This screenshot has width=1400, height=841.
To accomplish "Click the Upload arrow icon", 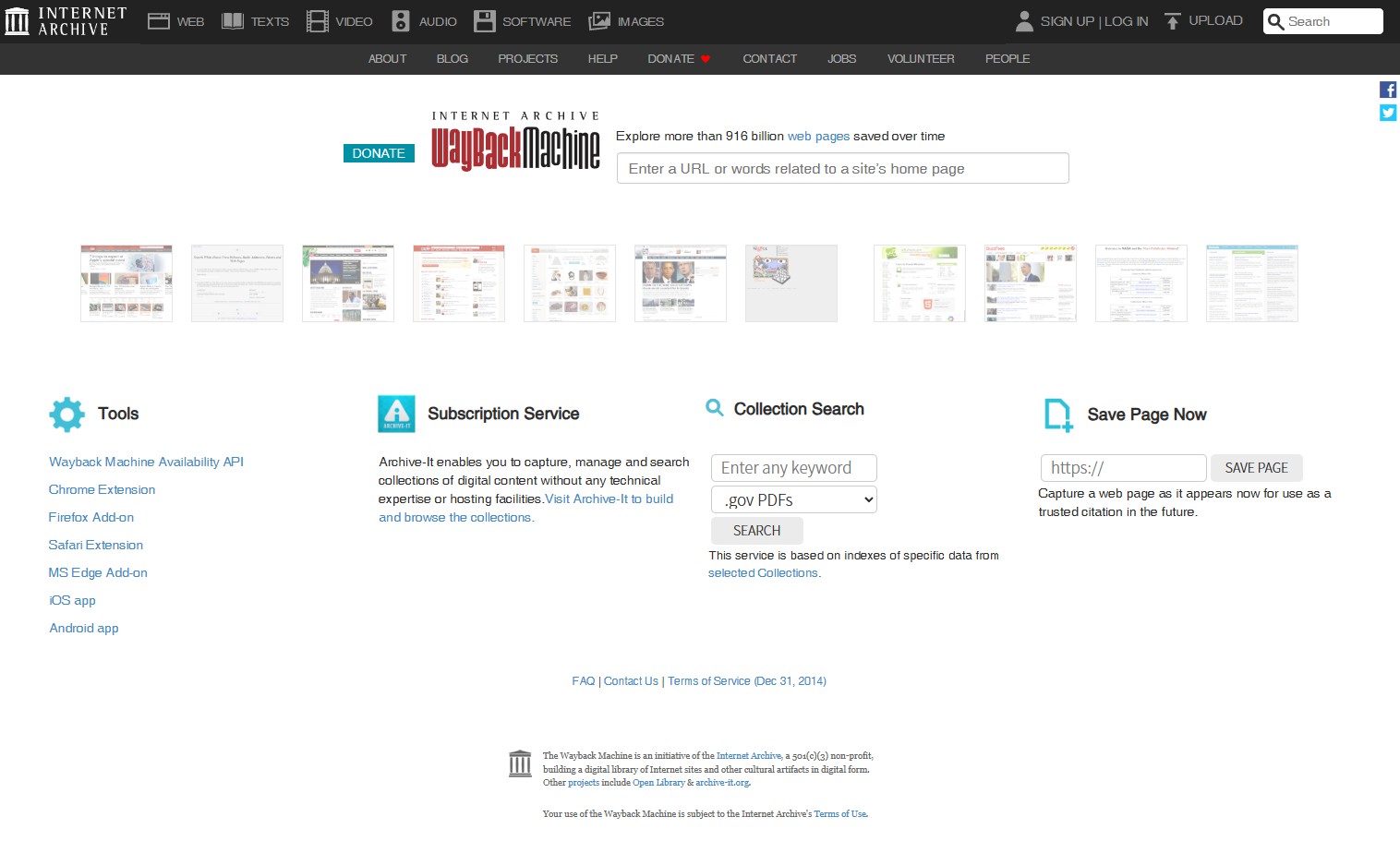I will click(x=1173, y=21).
